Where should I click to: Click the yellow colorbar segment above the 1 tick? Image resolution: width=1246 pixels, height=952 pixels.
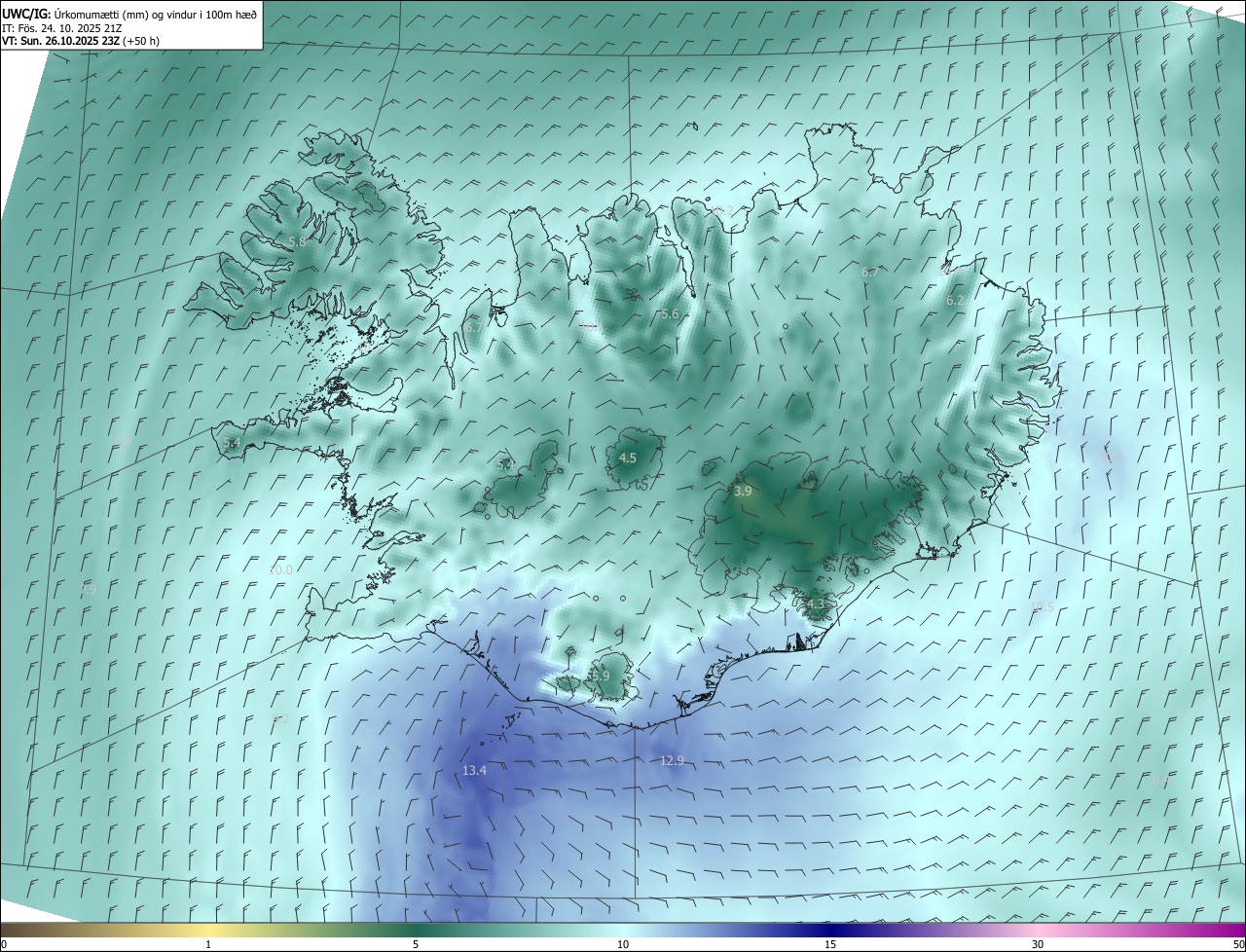tap(208, 930)
